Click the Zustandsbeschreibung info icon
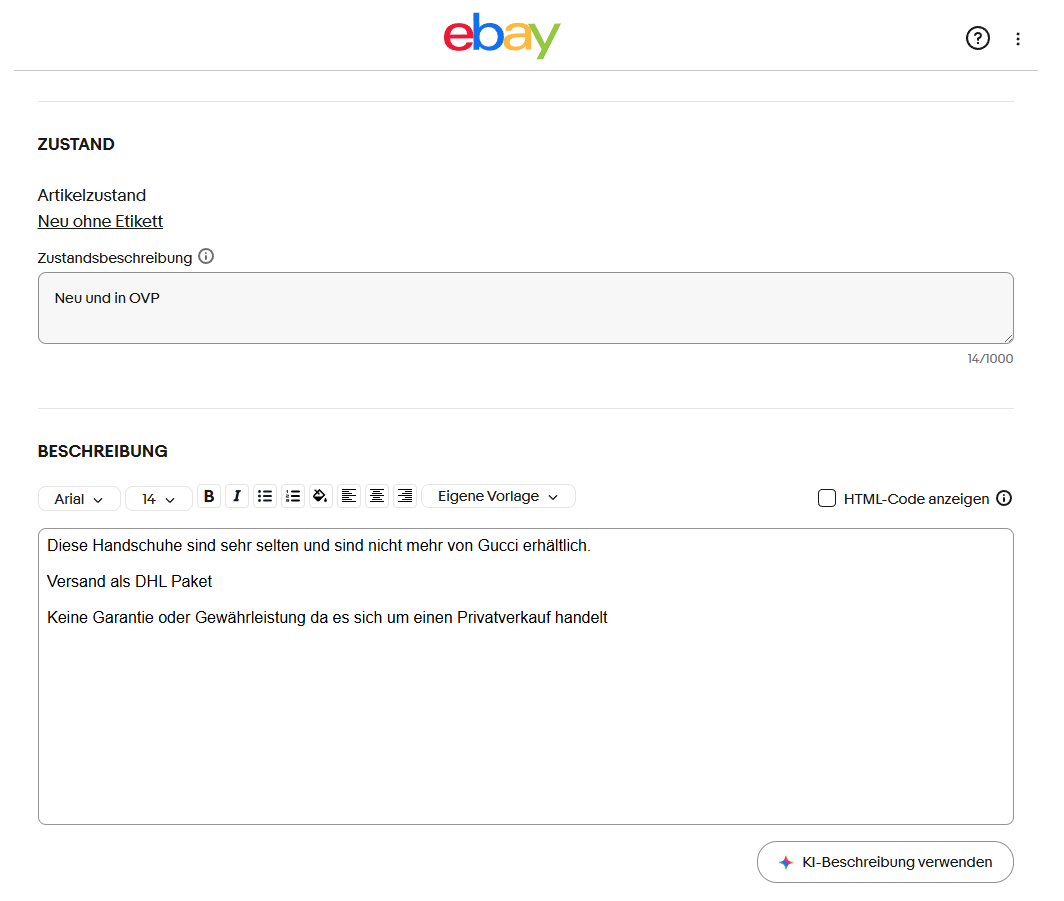1064x901 pixels. coord(206,256)
